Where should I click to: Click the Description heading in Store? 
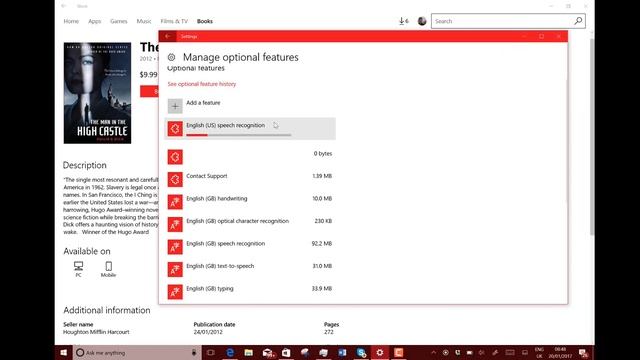tap(84, 165)
